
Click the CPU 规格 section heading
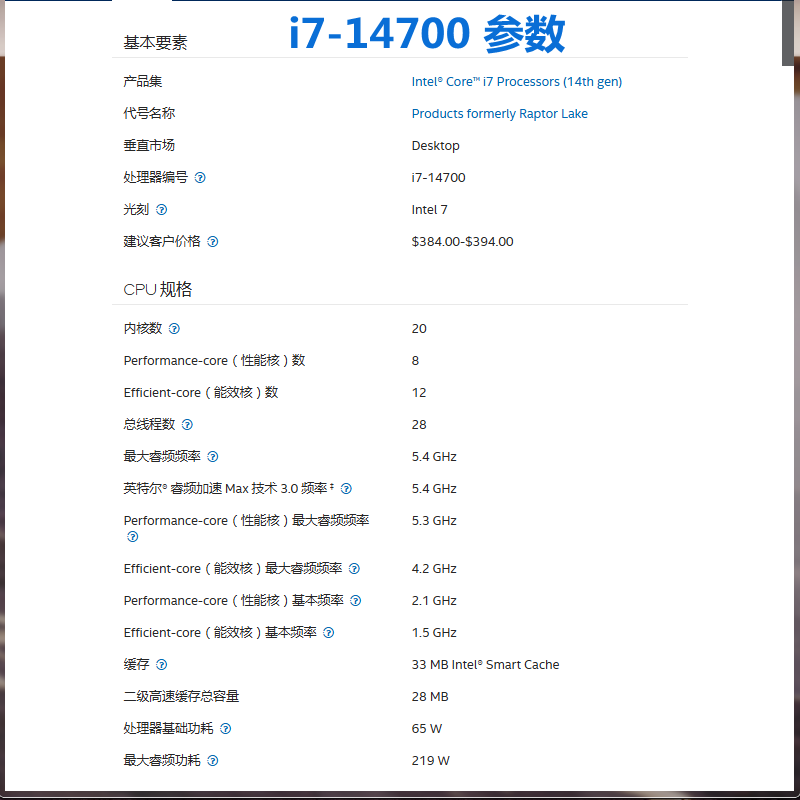(158, 289)
